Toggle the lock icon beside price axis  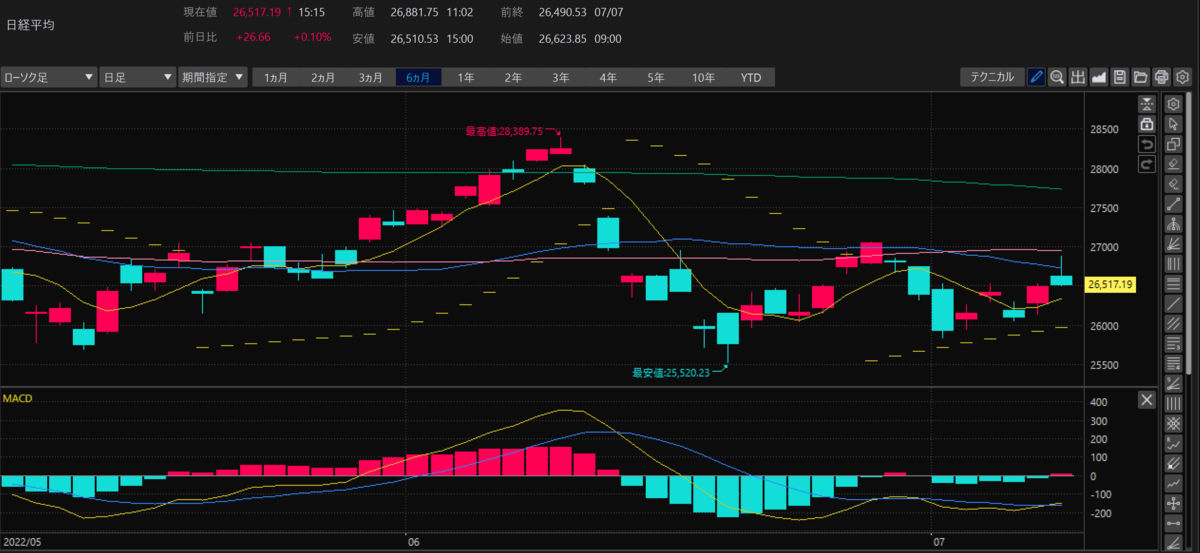pos(1147,124)
